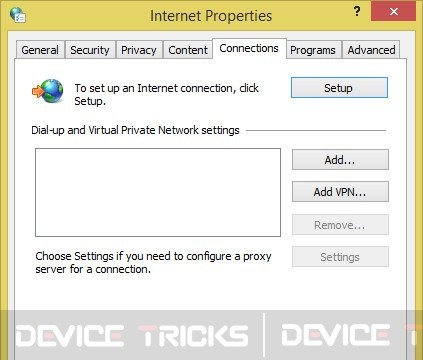The height and width of the screenshot is (360, 423).
Task: Click the Internet Properties title bar icon
Action: pyautogui.click(x=17, y=15)
